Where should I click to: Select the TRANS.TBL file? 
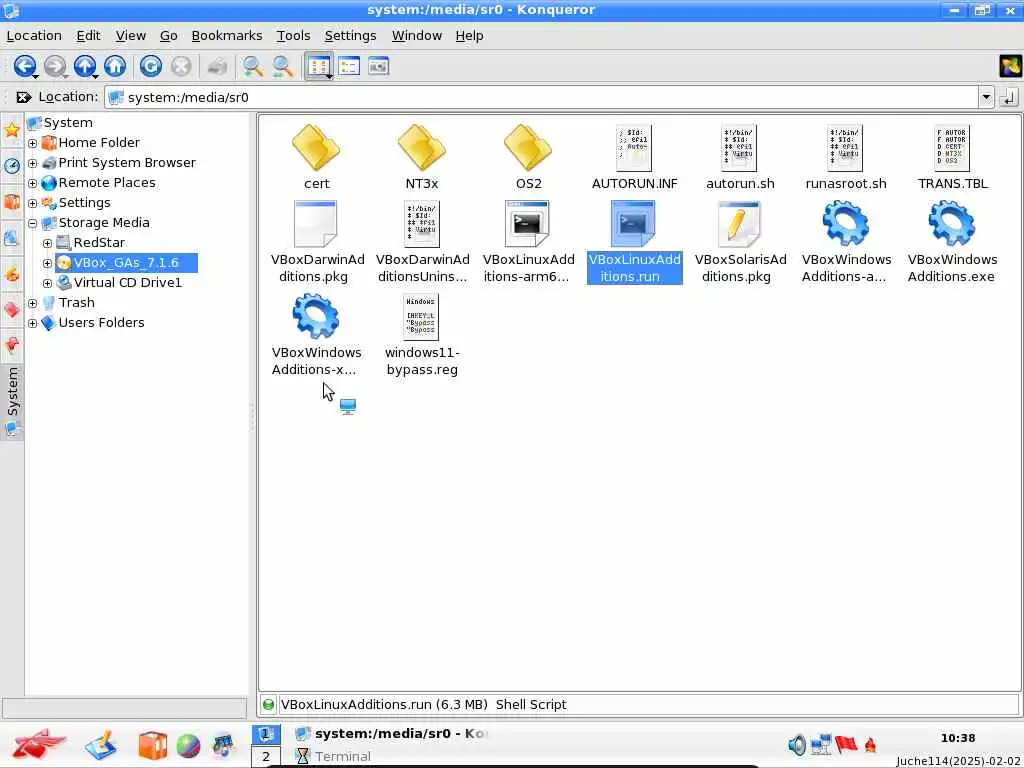pyautogui.click(x=952, y=157)
